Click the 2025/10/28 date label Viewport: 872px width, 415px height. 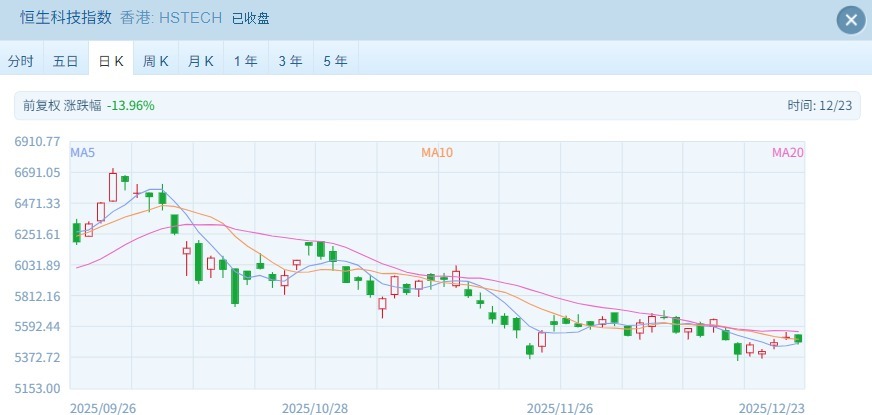click(x=314, y=408)
